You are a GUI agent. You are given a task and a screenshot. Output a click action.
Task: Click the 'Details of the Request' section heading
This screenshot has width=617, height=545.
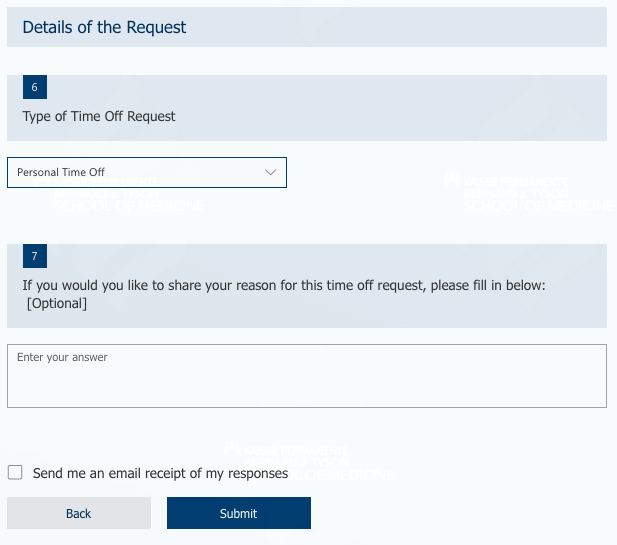[104, 27]
